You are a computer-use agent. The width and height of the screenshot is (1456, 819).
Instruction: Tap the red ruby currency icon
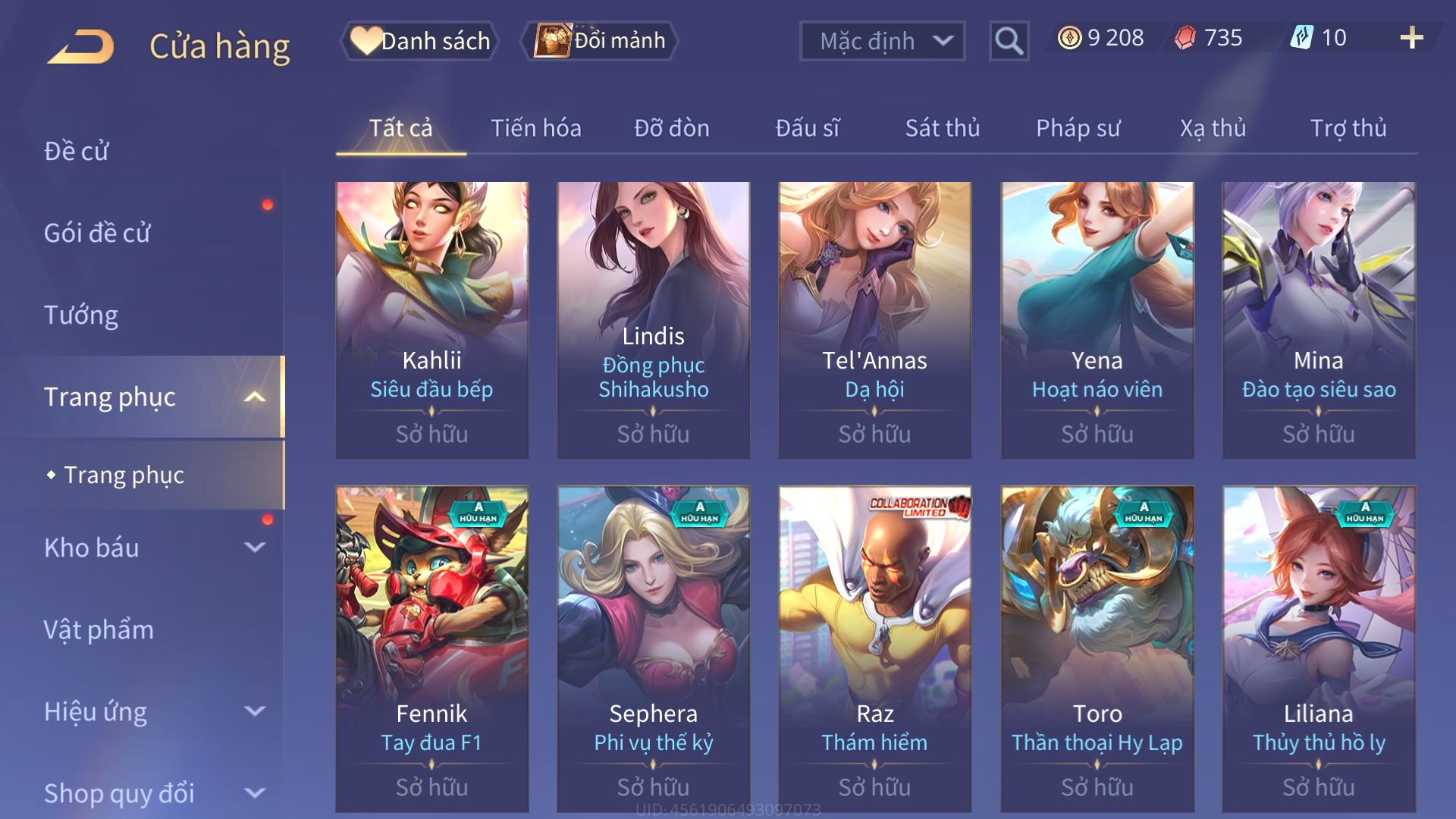coord(1185,38)
